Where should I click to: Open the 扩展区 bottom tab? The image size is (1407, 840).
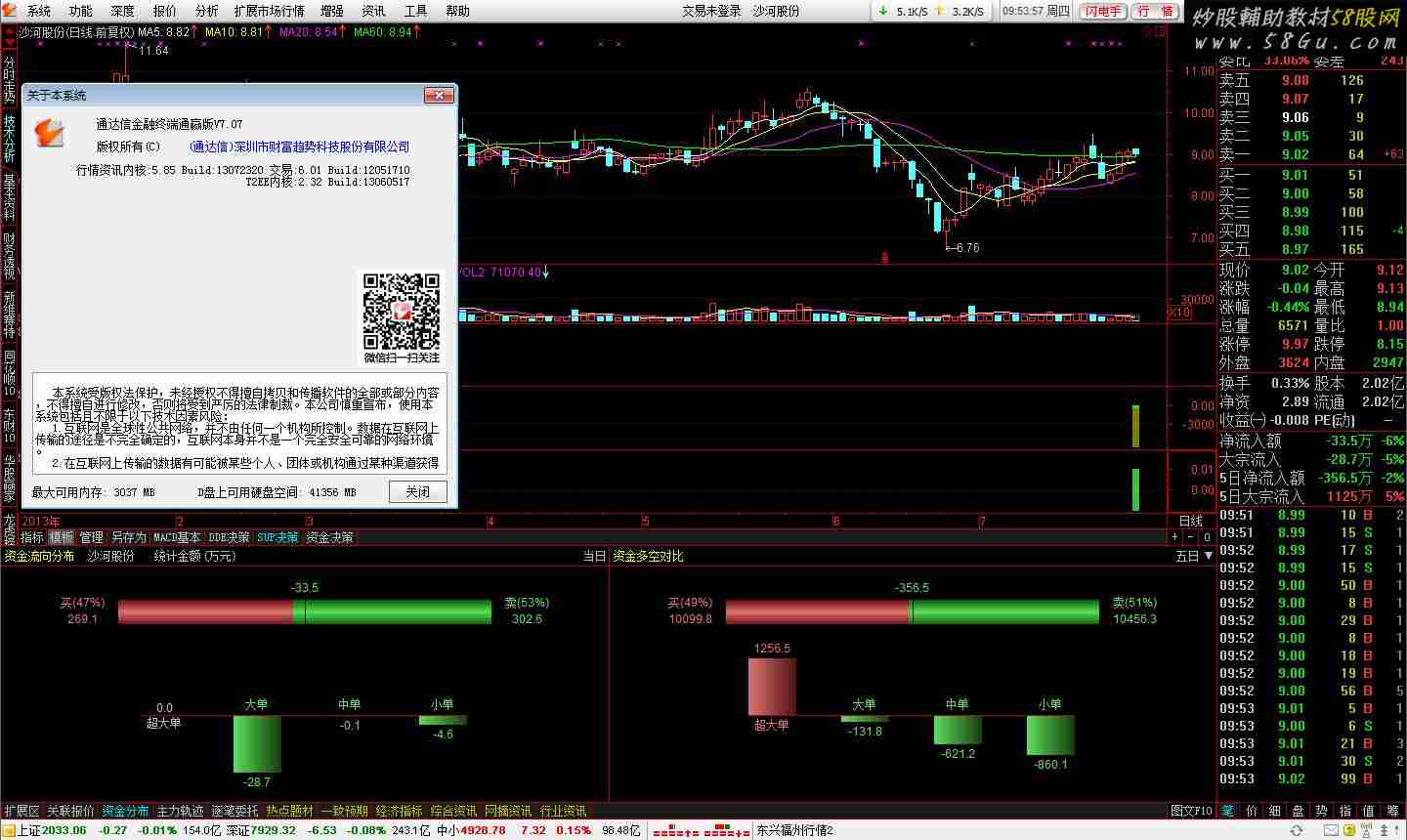(21, 811)
